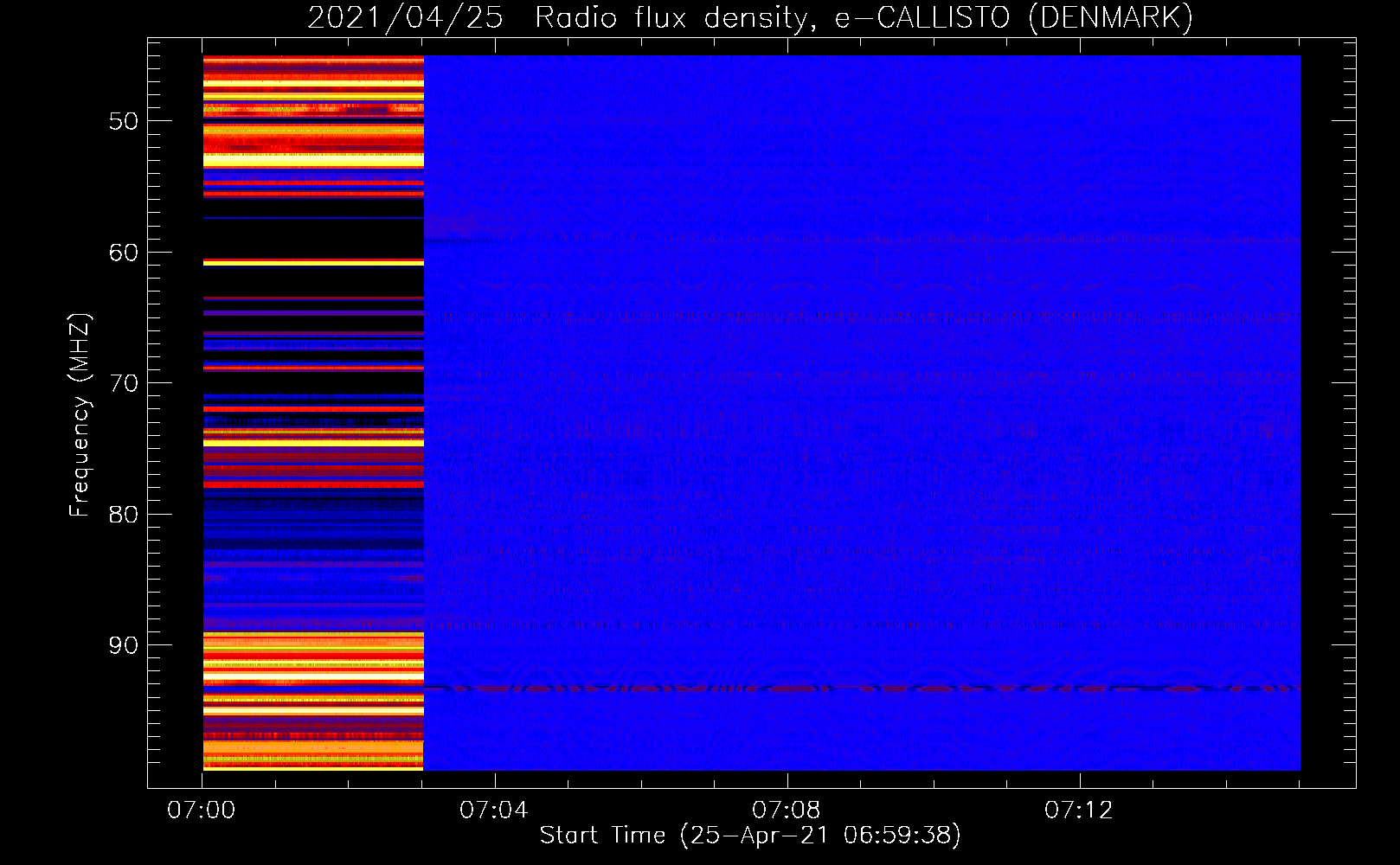Click the 07:00 time axis label
1400x865 pixels.
(202, 811)
